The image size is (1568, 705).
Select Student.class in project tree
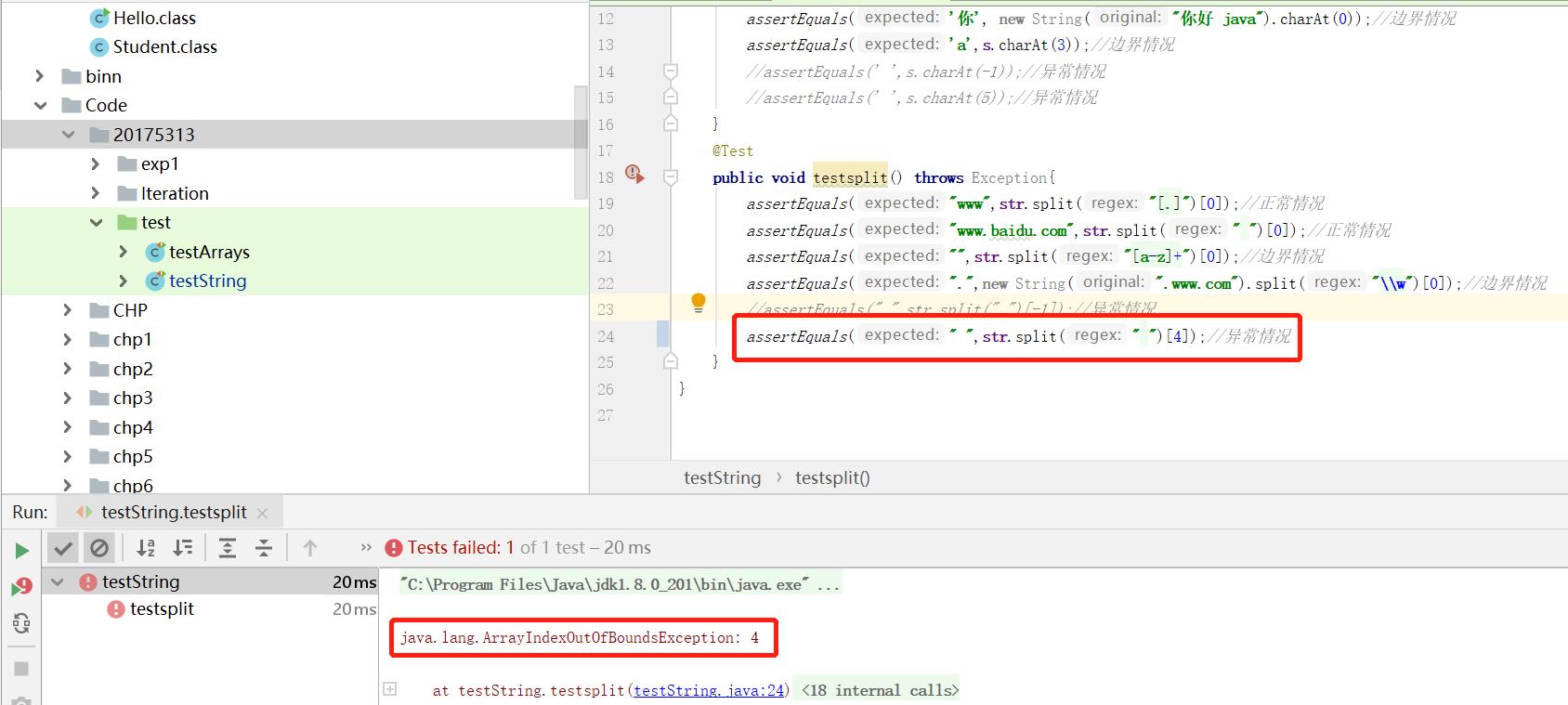(x=164, y=46)
